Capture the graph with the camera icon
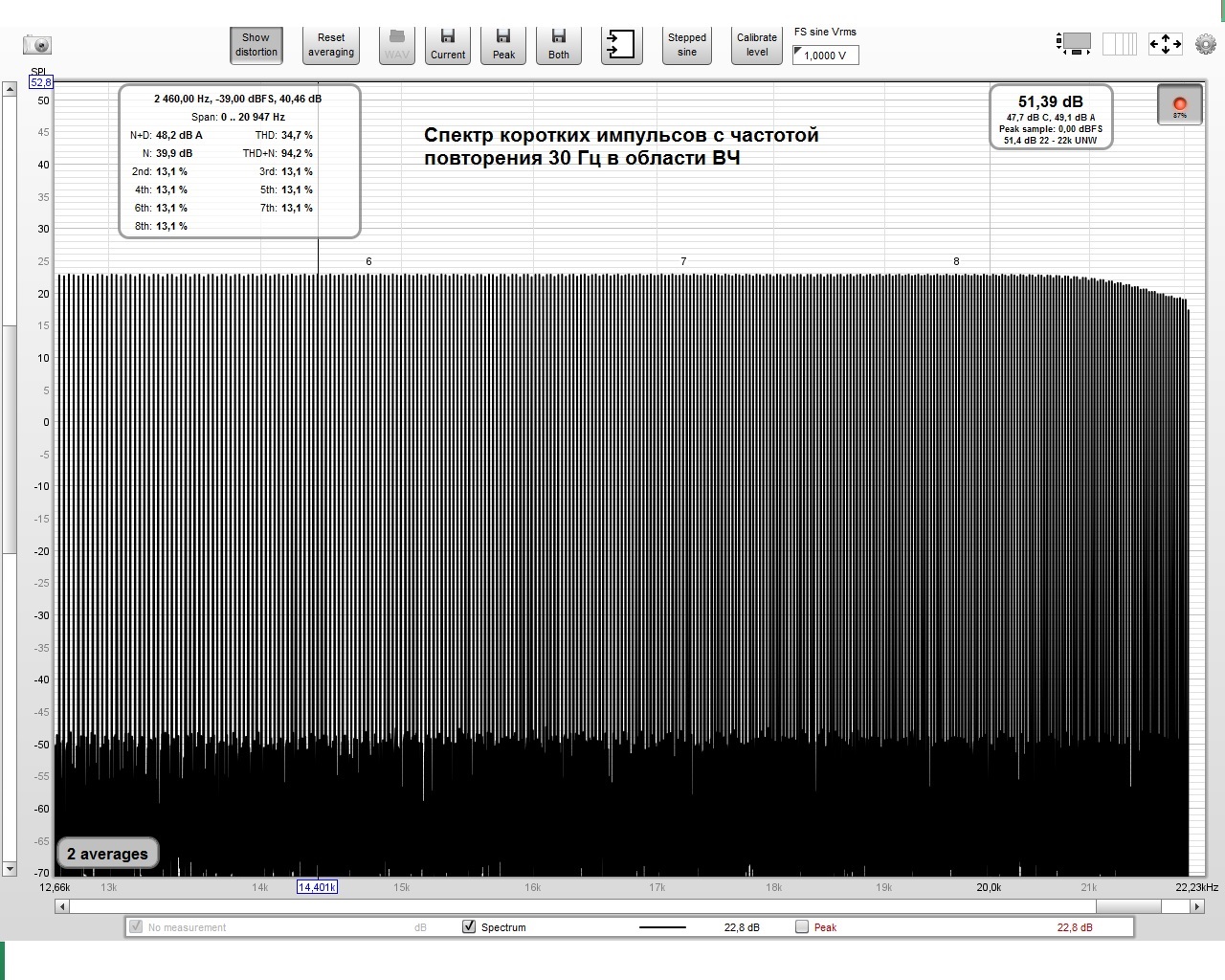The image size is (1225, 980). (37, 44)
